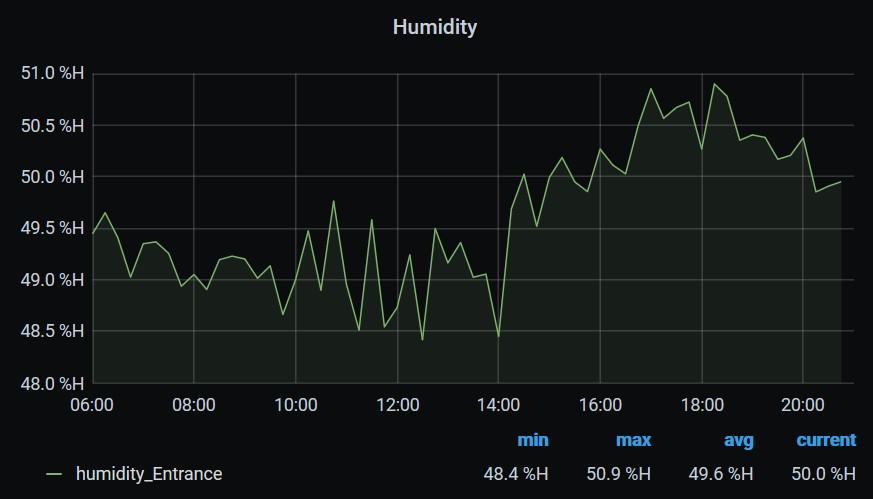Click the 50.0 %H y-axis label
Image resolution: width=873 pixels, height=499 pixels.
tap(51, 177)
